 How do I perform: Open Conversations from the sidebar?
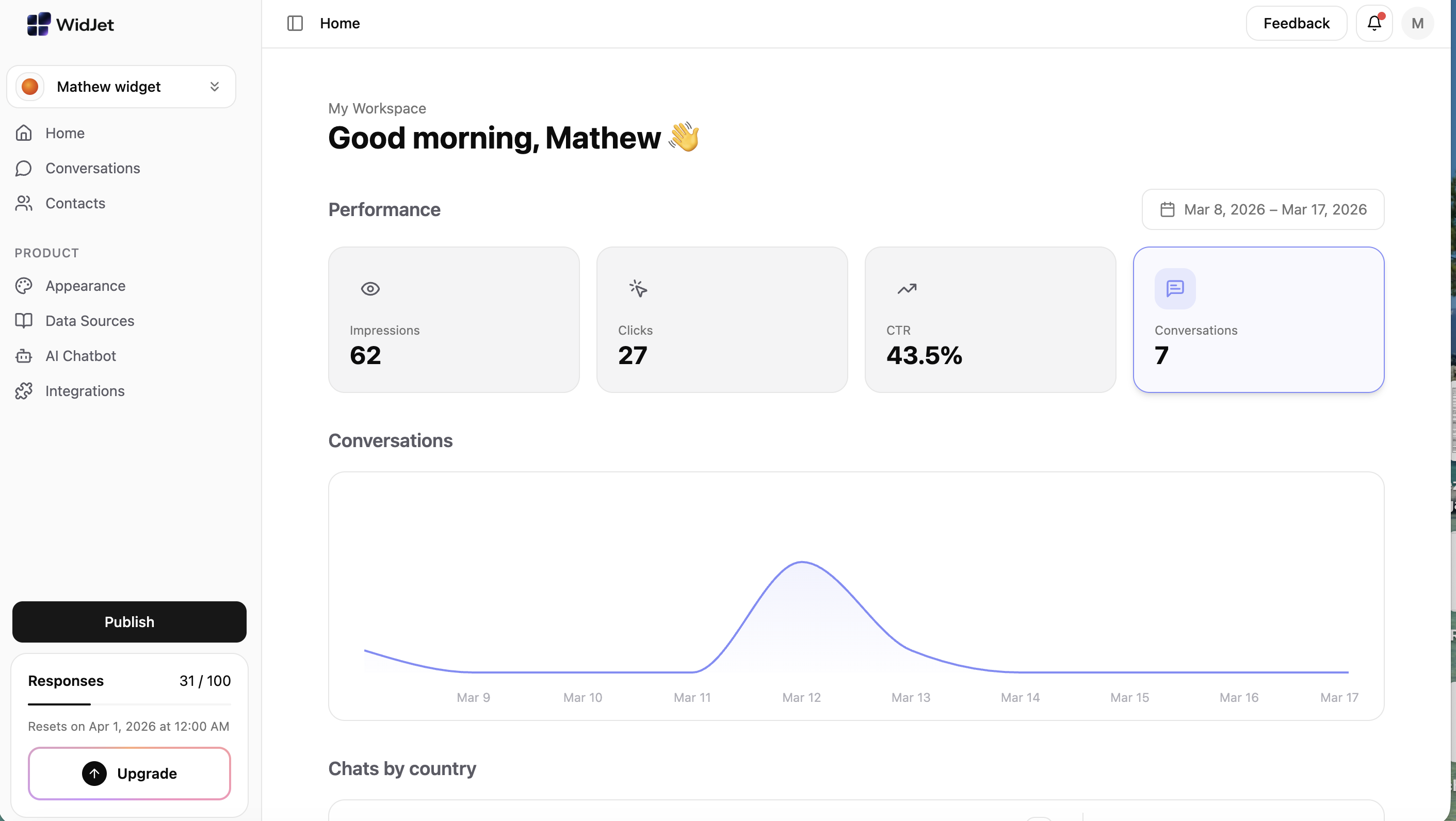[x=93, y=168]
